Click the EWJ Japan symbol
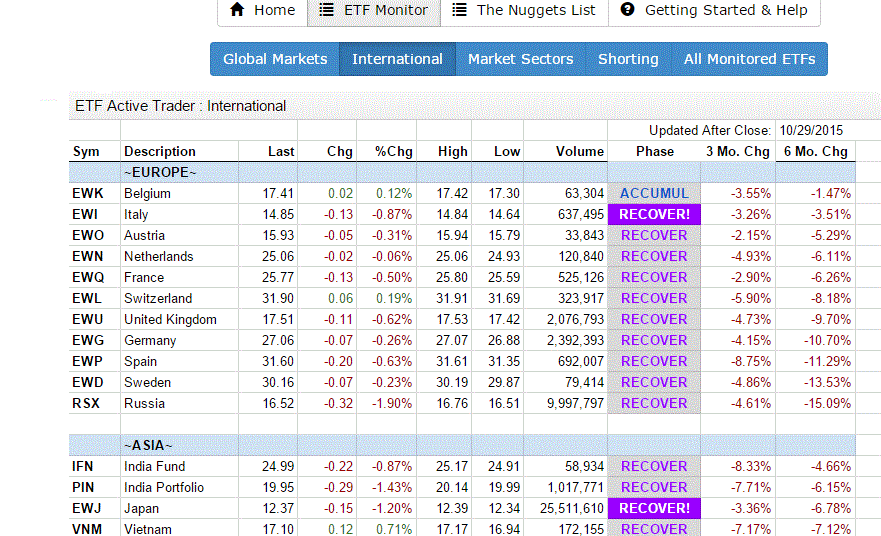Screen dimensions: 881x536 coord(87,508)
